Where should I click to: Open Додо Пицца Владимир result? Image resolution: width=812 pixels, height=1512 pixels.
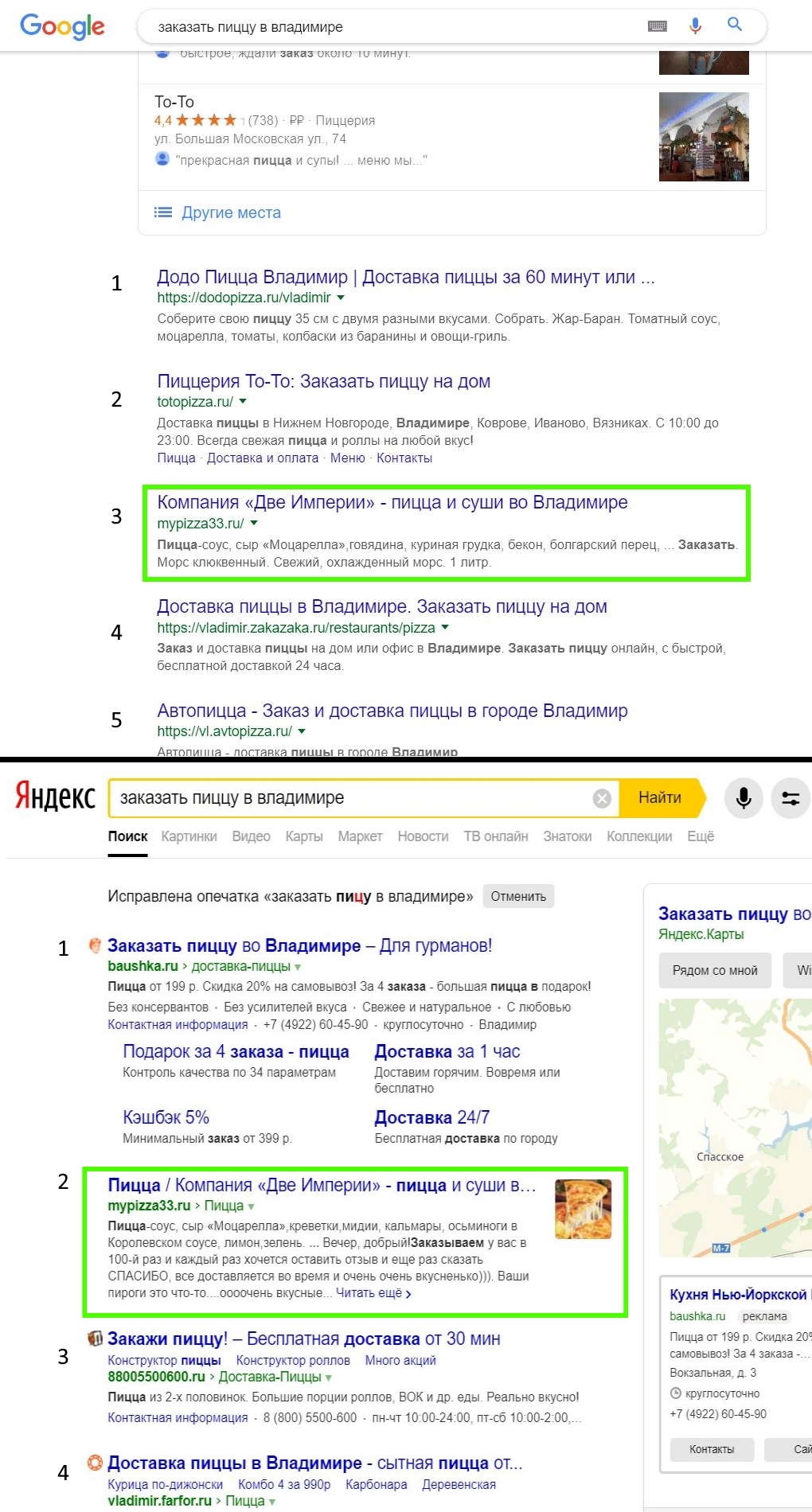click(x=406, y=277)
